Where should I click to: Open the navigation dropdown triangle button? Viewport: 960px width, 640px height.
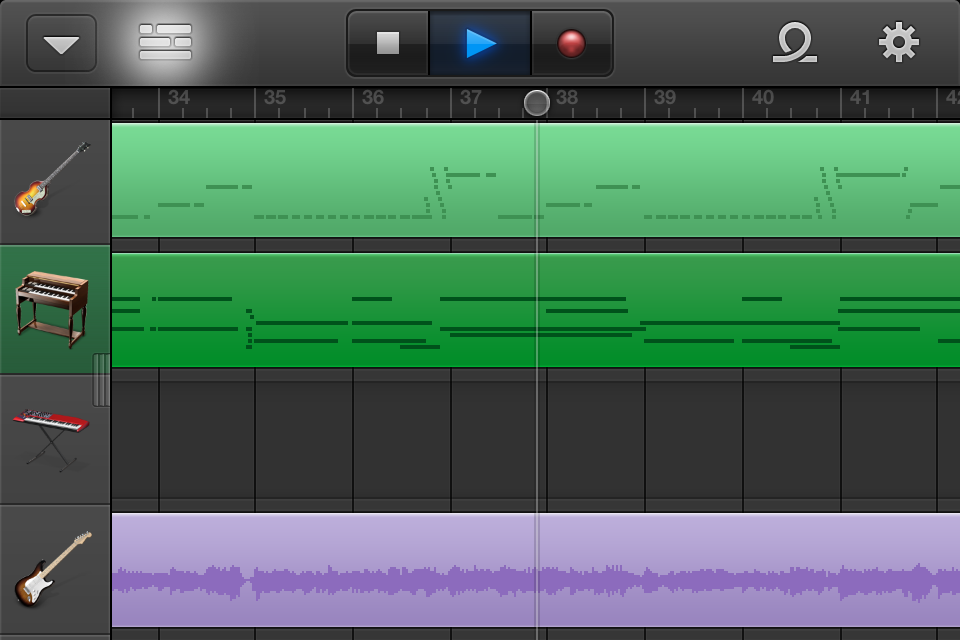[61, 43]
